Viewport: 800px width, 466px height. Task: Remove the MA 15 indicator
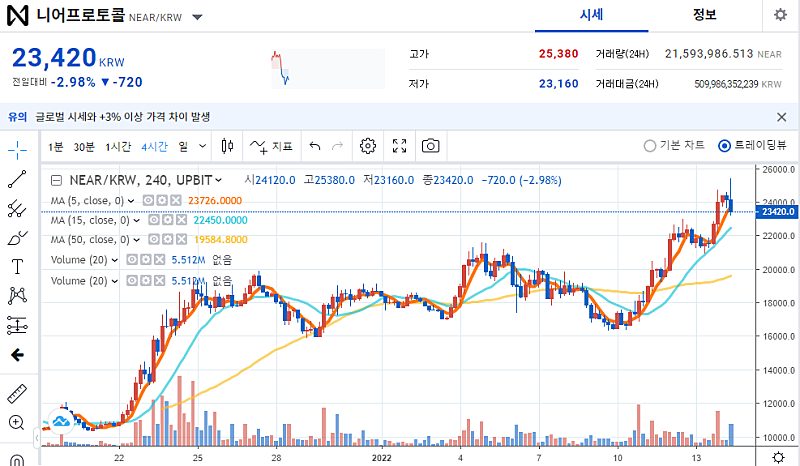pos(181,220)
